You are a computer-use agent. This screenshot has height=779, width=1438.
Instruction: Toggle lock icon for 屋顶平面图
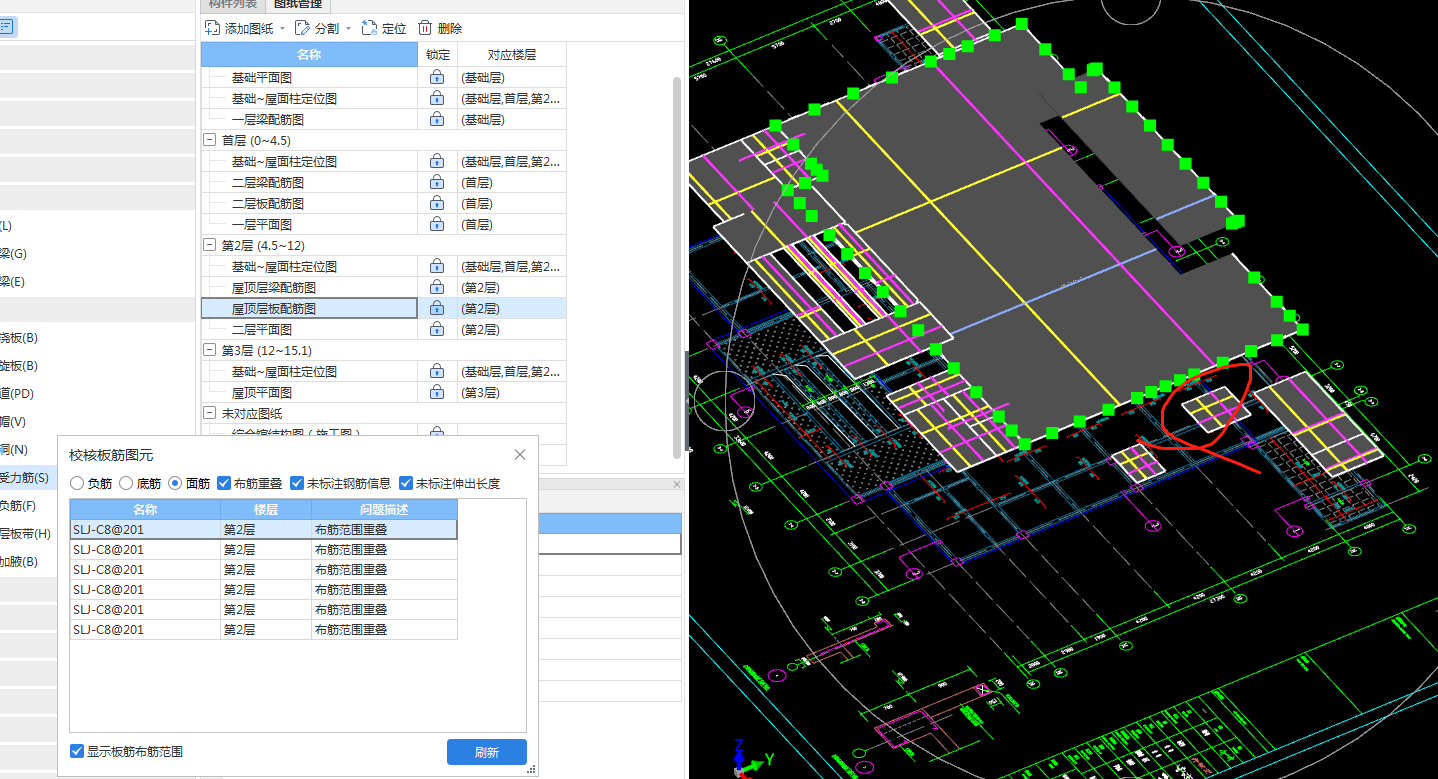pos(437,392)
